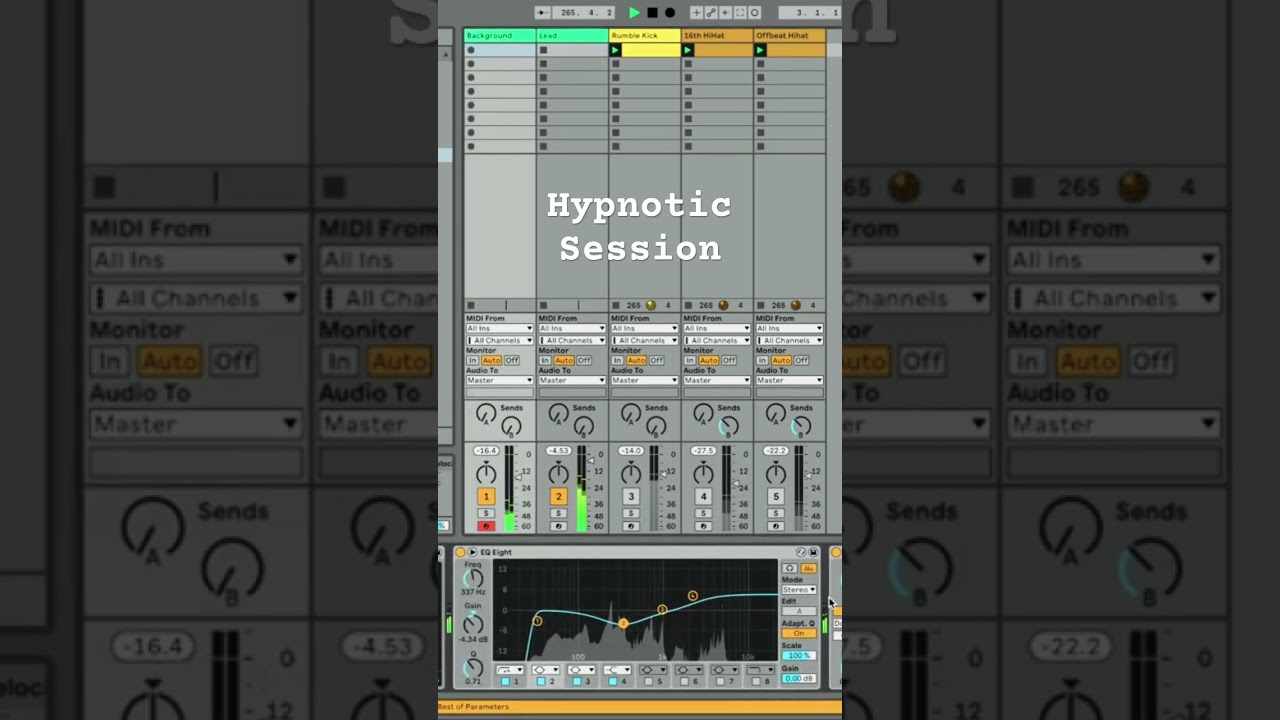Set Rumble Kick monitor to Auto
Image resolution: width=1280 pixels, height=720 pixels.
[636, 360]
